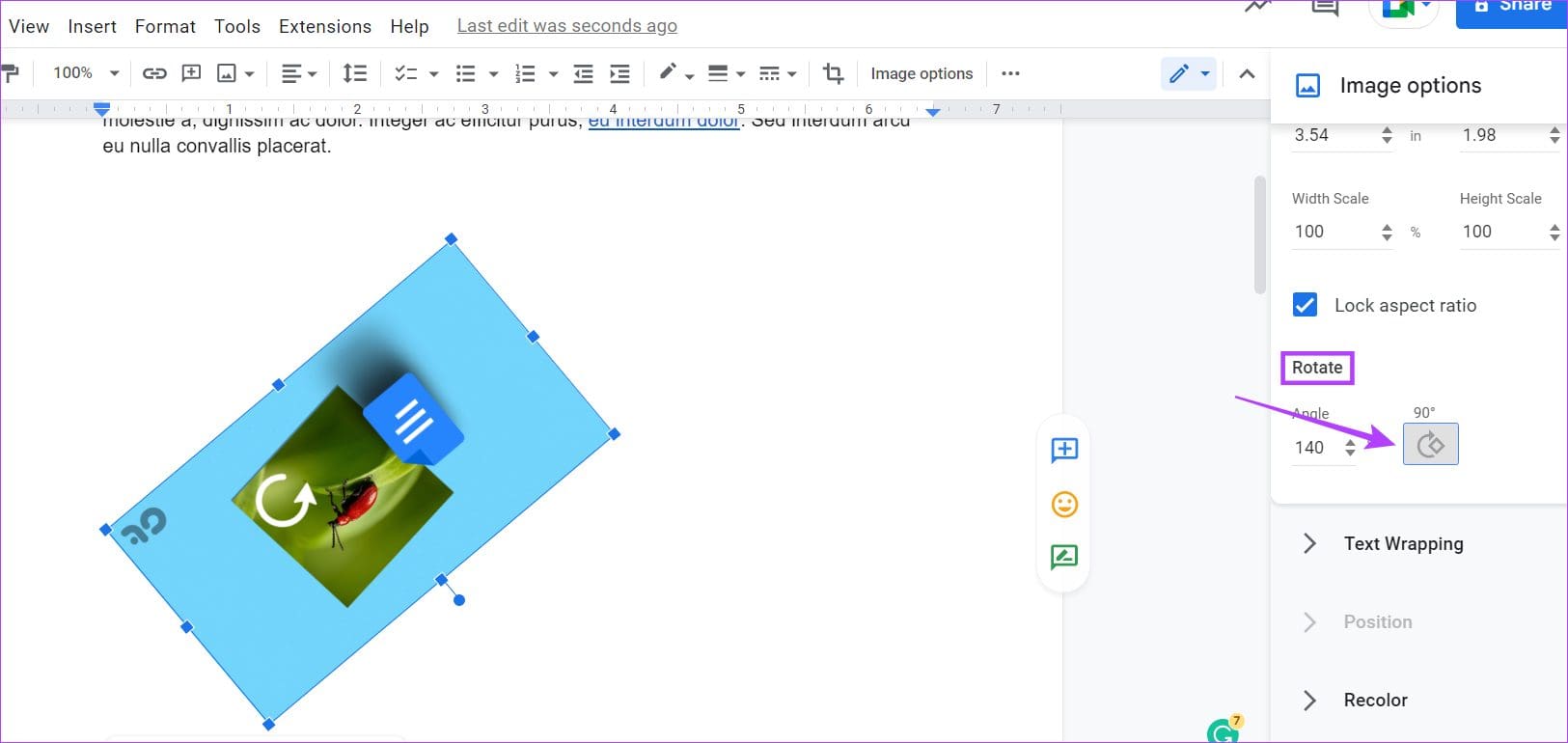The width and height of the screenshot is (1568, 743).
Task: Click the width 3.54 stepper arrows
Action: (1387, 135)
